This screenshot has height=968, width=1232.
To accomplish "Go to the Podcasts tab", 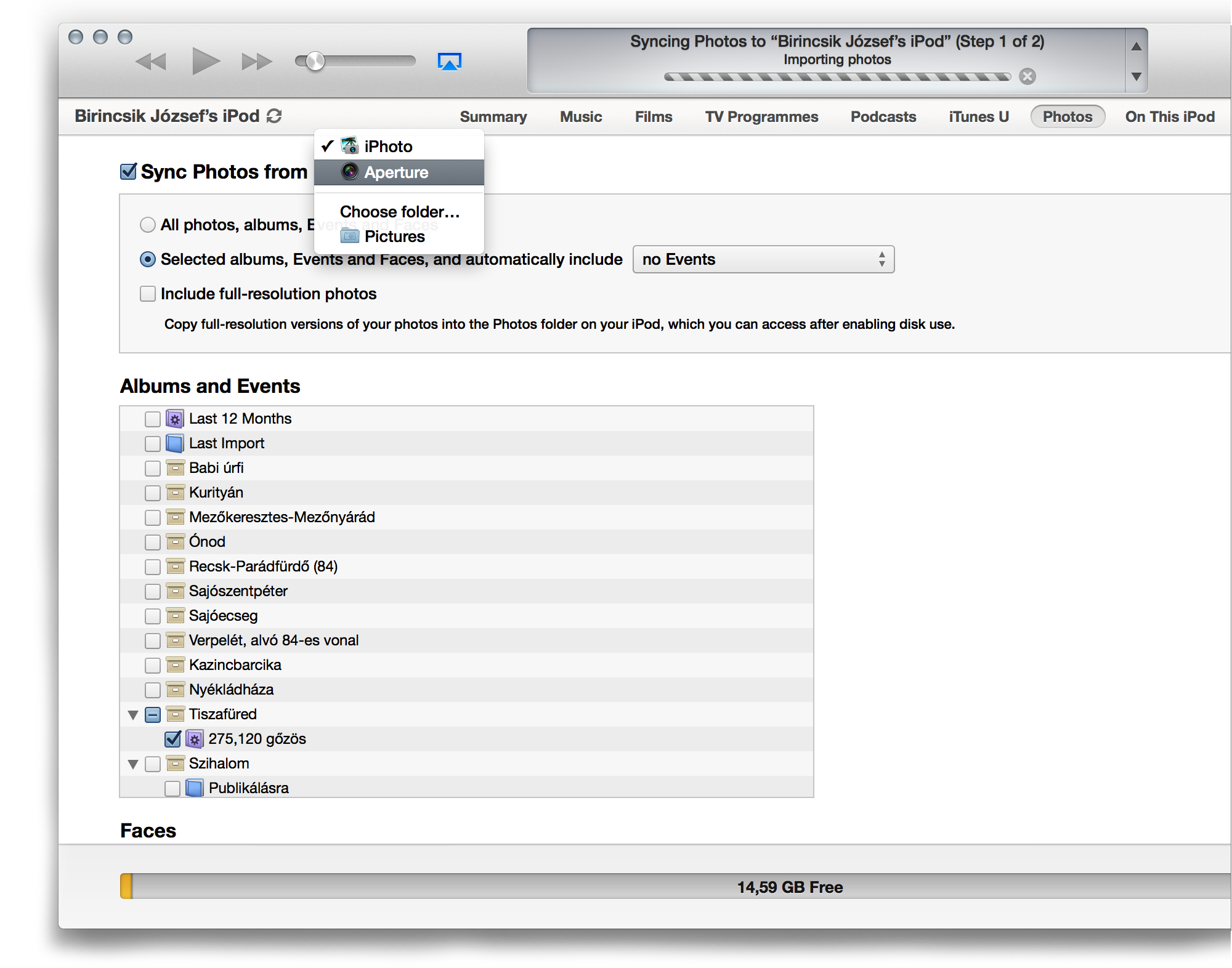I will coord(883,117).
